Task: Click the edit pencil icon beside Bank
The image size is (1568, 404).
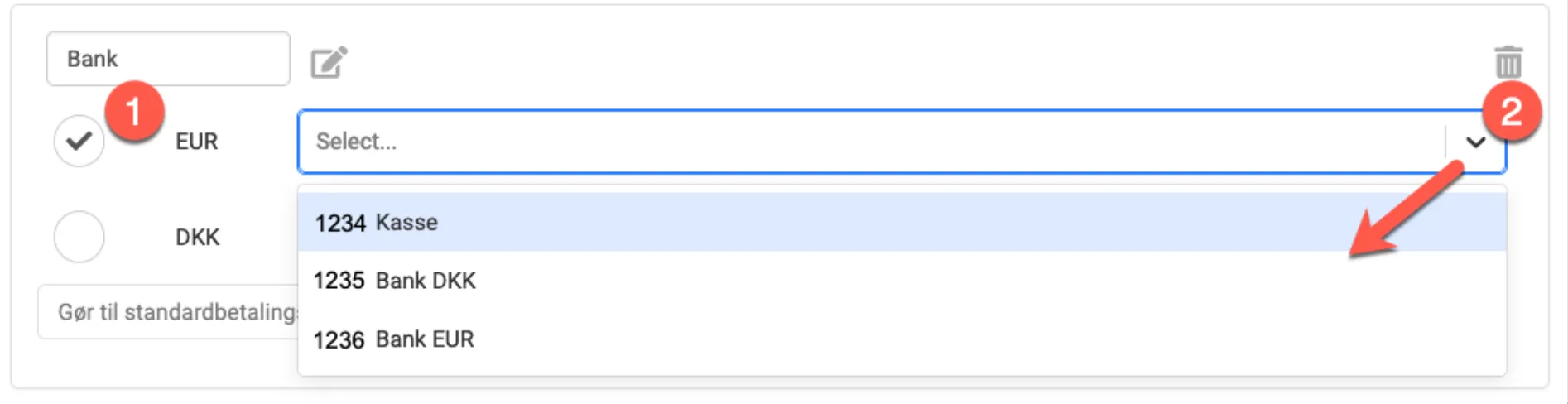Action: tap(329, 62)
